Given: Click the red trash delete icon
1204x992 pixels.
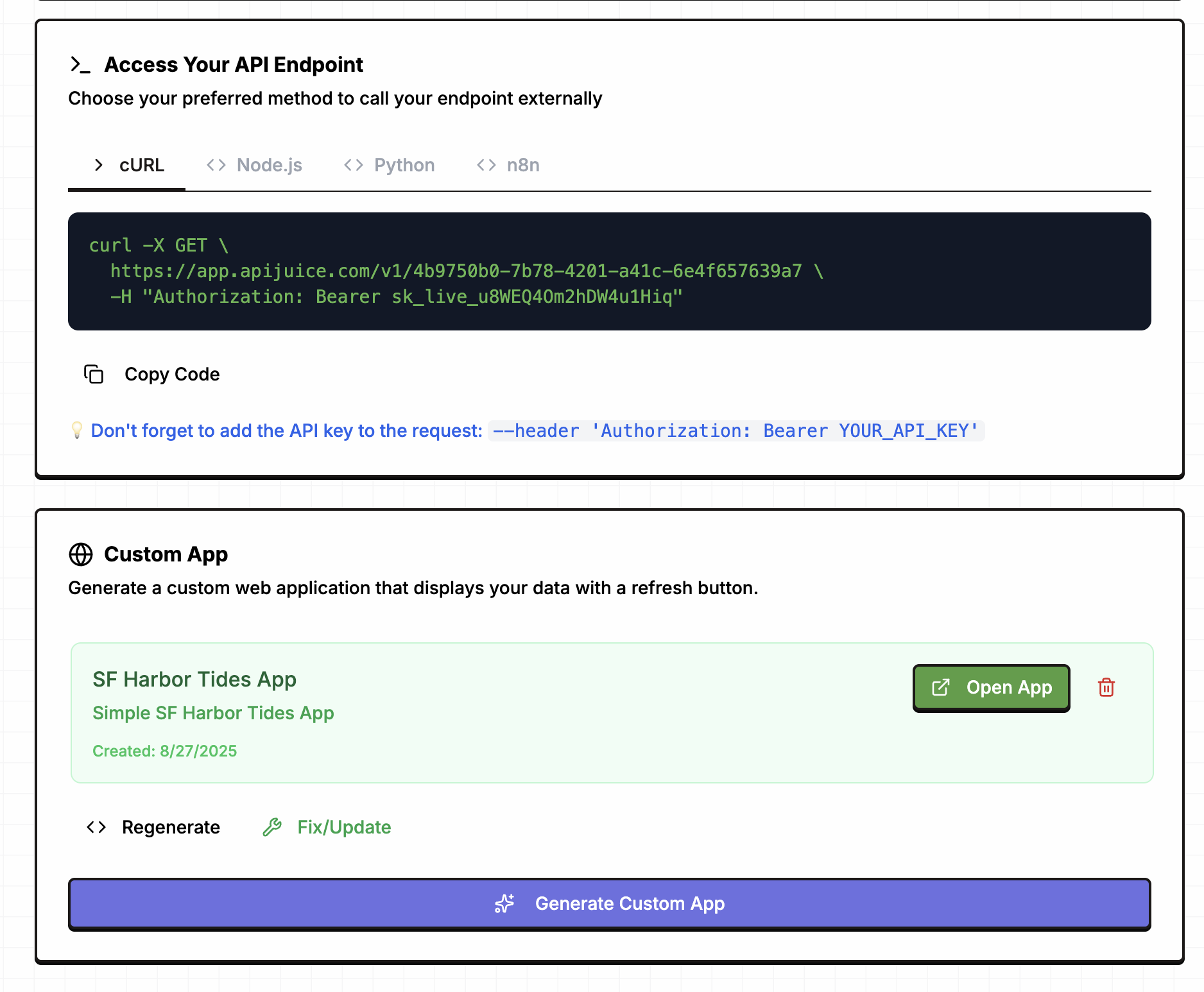Looking at the screenshot, I should click(1106, 687).
